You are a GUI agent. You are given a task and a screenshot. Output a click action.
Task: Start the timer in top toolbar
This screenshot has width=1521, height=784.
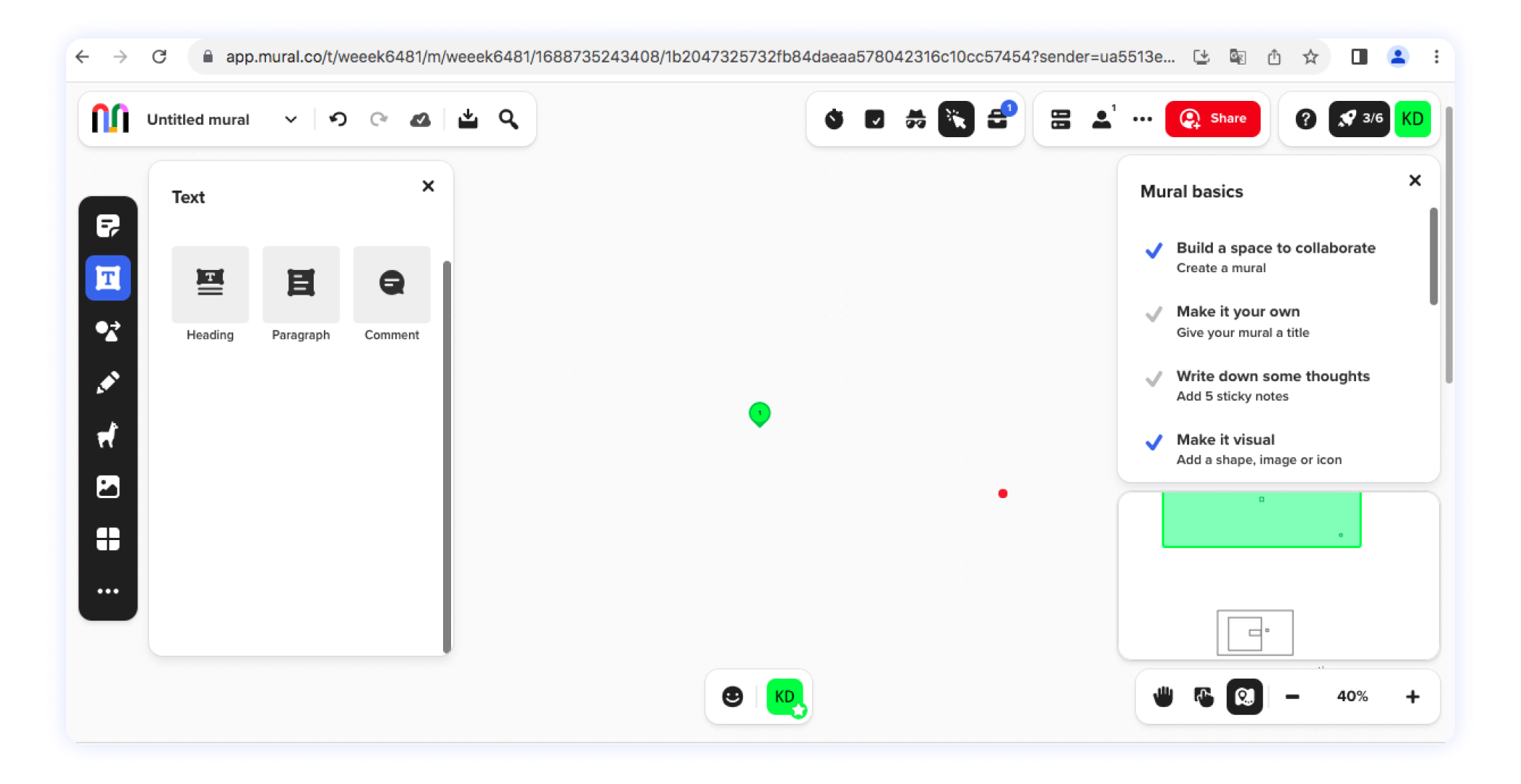834,119
